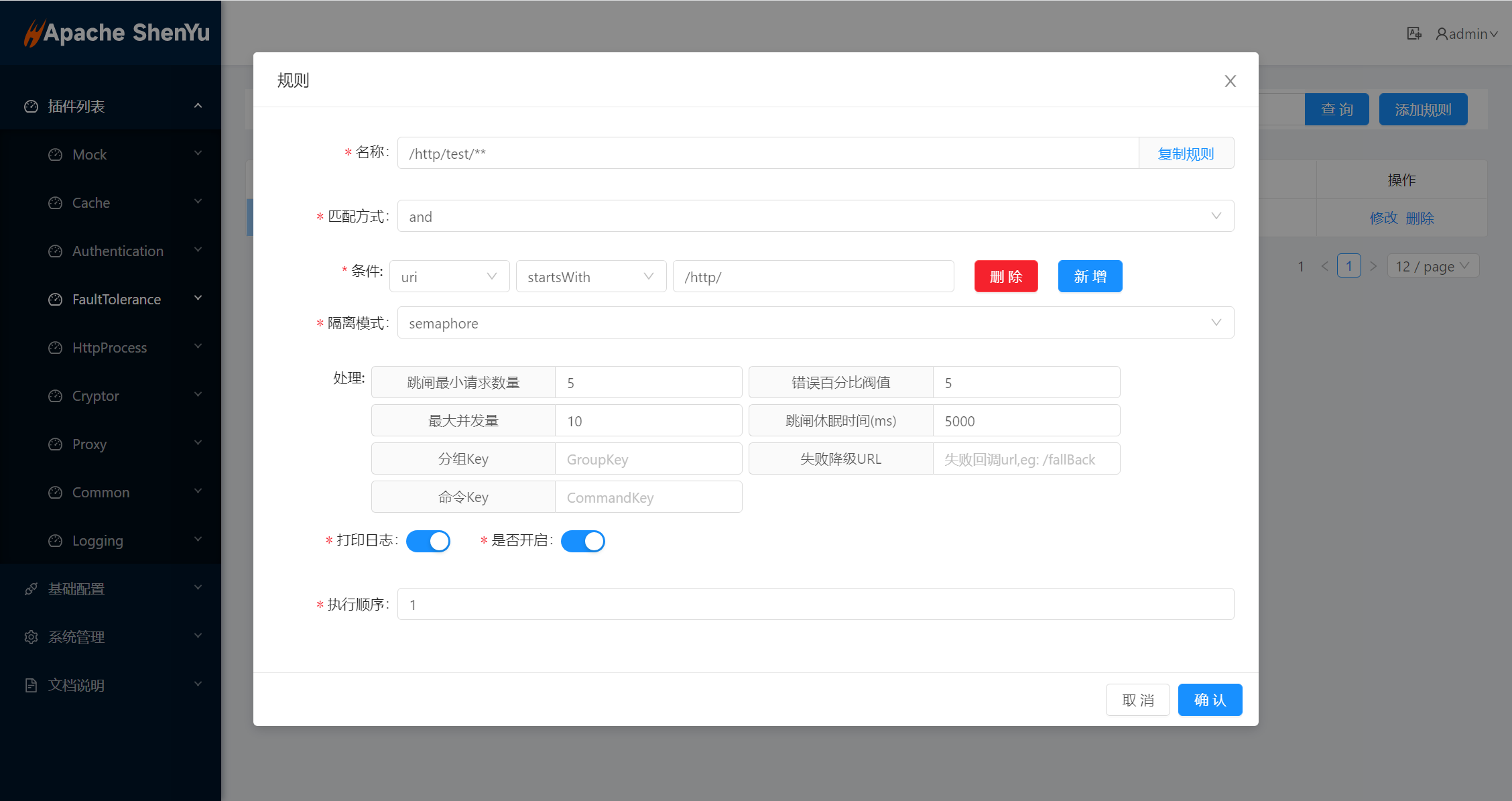
Task: Click the plug icon next to 基础配置
Action: coord(31,589)
